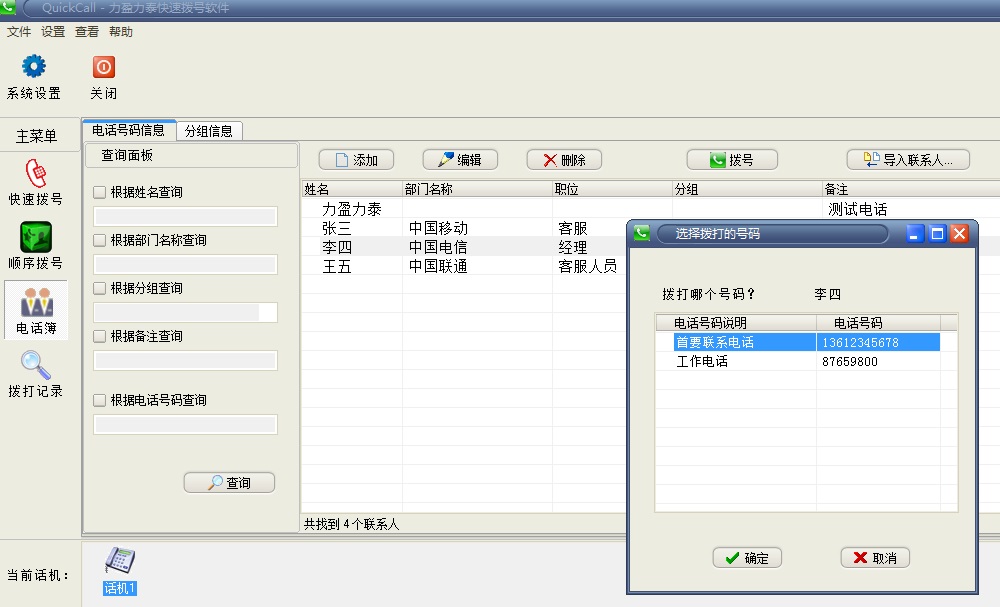Select 顺序拨号 sidebar icon

click(36, 238)
